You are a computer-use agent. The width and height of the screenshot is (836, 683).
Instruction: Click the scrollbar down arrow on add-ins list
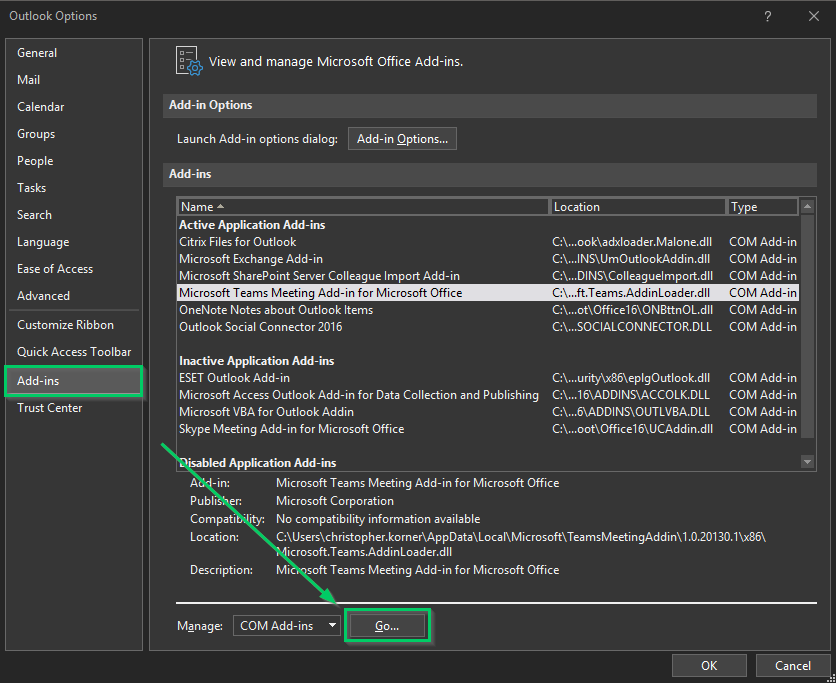(x=807, y=461)
